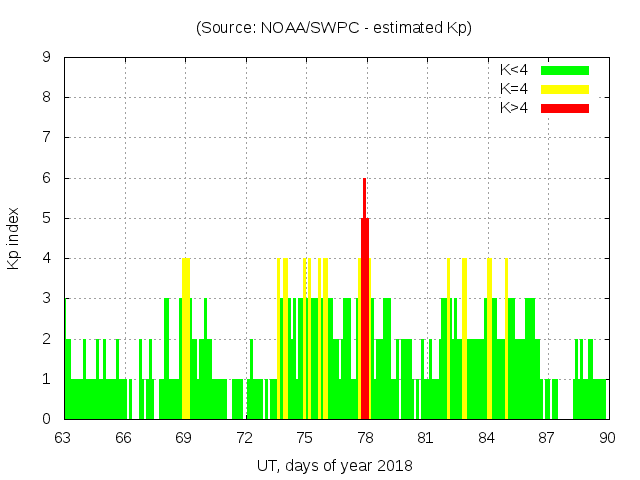Select the yellow bar at day 69
This screenshot has height=480, width=640.
tap(185, 338)
